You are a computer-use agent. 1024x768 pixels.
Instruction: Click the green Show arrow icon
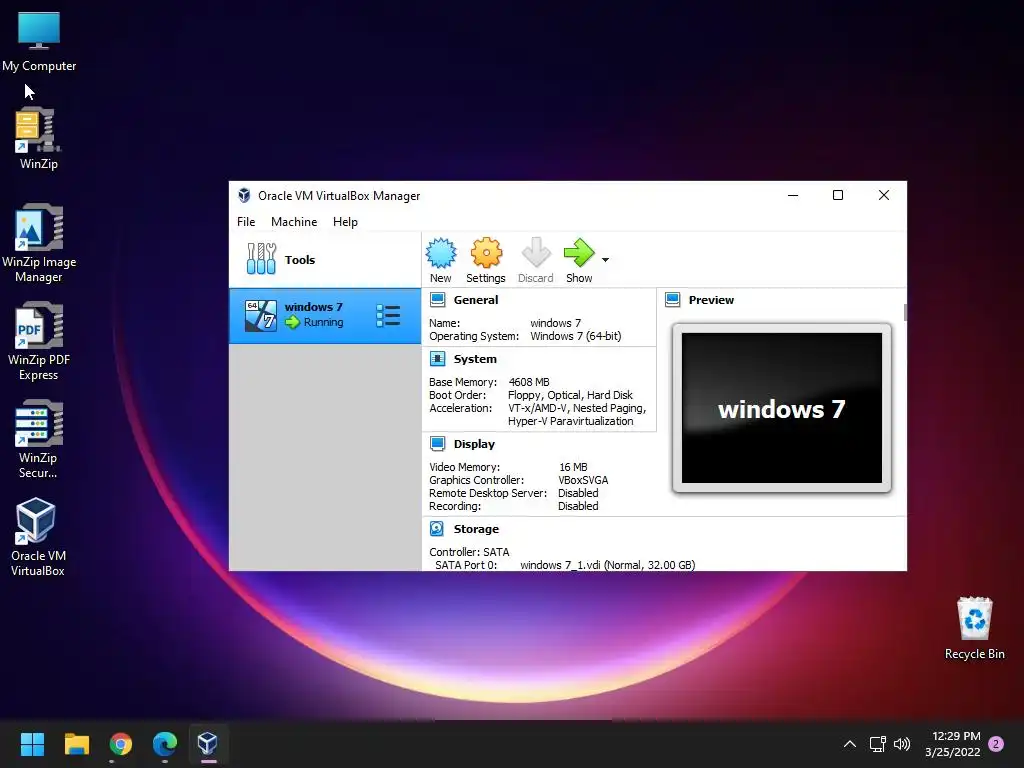click(579, 253)
